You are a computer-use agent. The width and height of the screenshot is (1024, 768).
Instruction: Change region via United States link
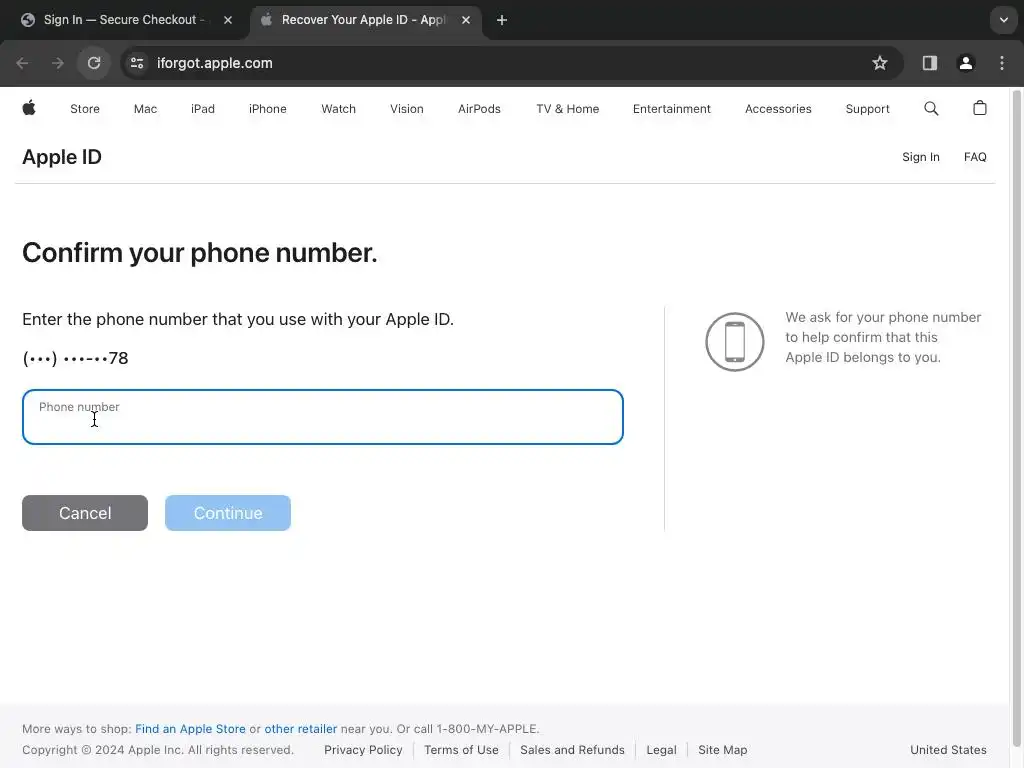tap(948, 750)
